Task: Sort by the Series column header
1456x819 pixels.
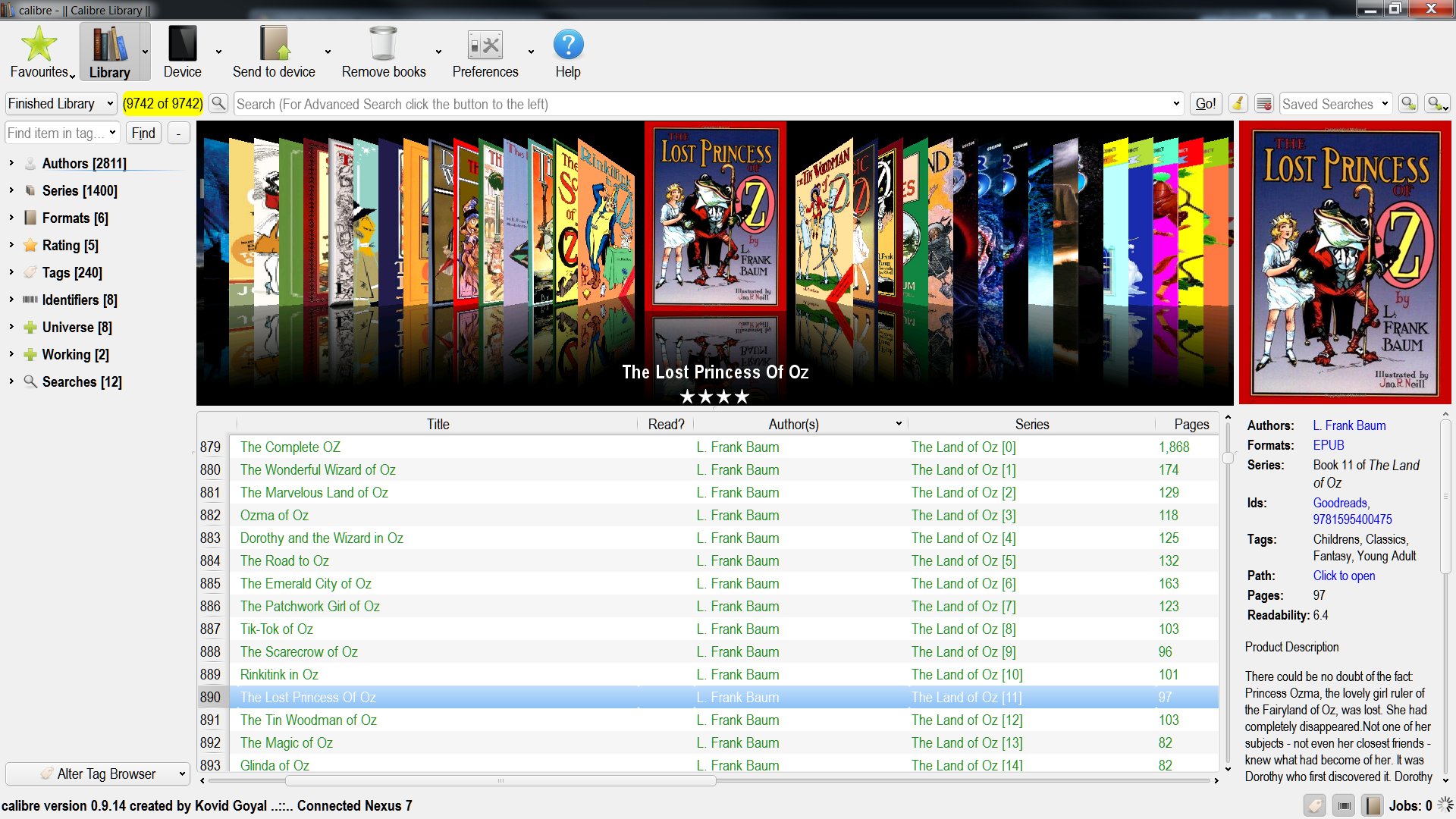Action: click(1031, 425)
